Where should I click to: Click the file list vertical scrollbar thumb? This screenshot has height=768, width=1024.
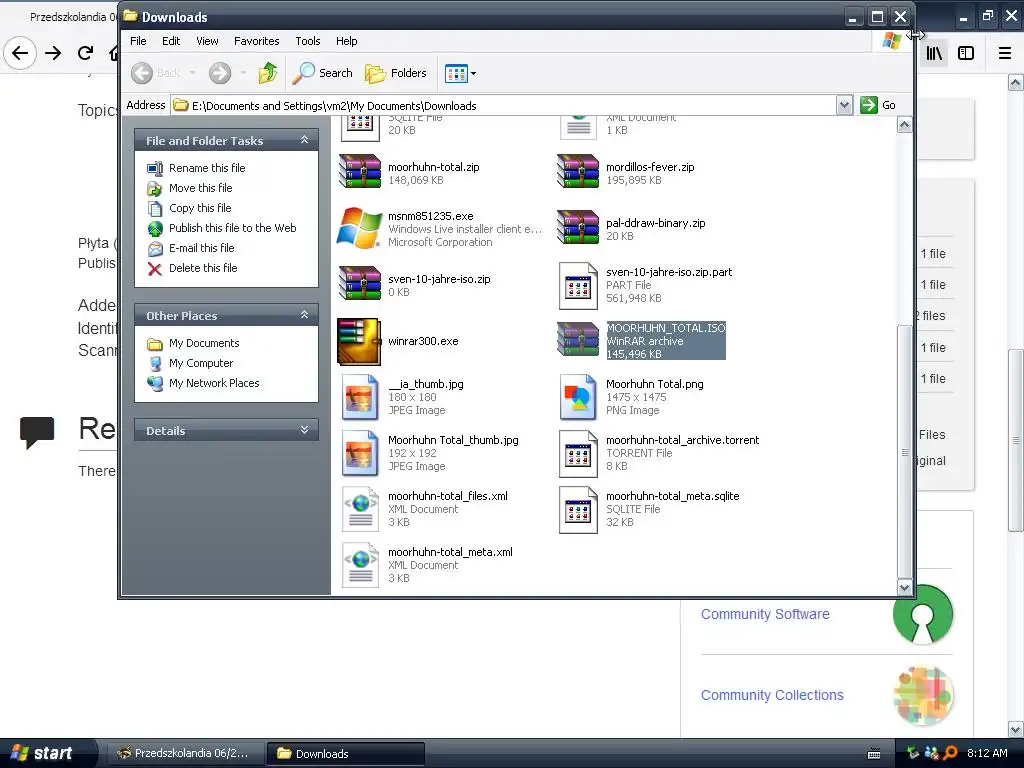pos(904,451)
